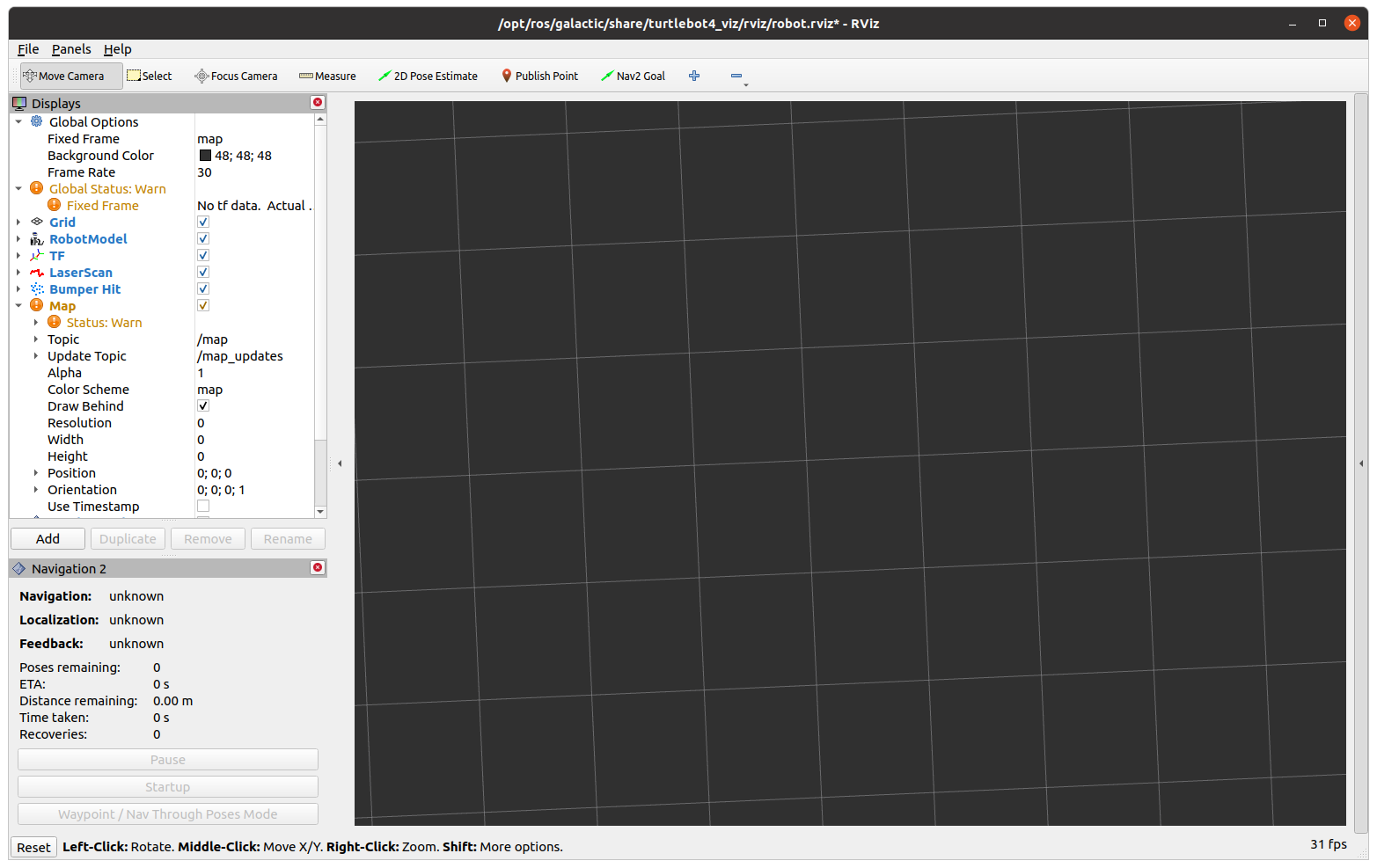1377x868 pixels.
Task: Add a new tool with the plus icon
Action: coord(694,76)
